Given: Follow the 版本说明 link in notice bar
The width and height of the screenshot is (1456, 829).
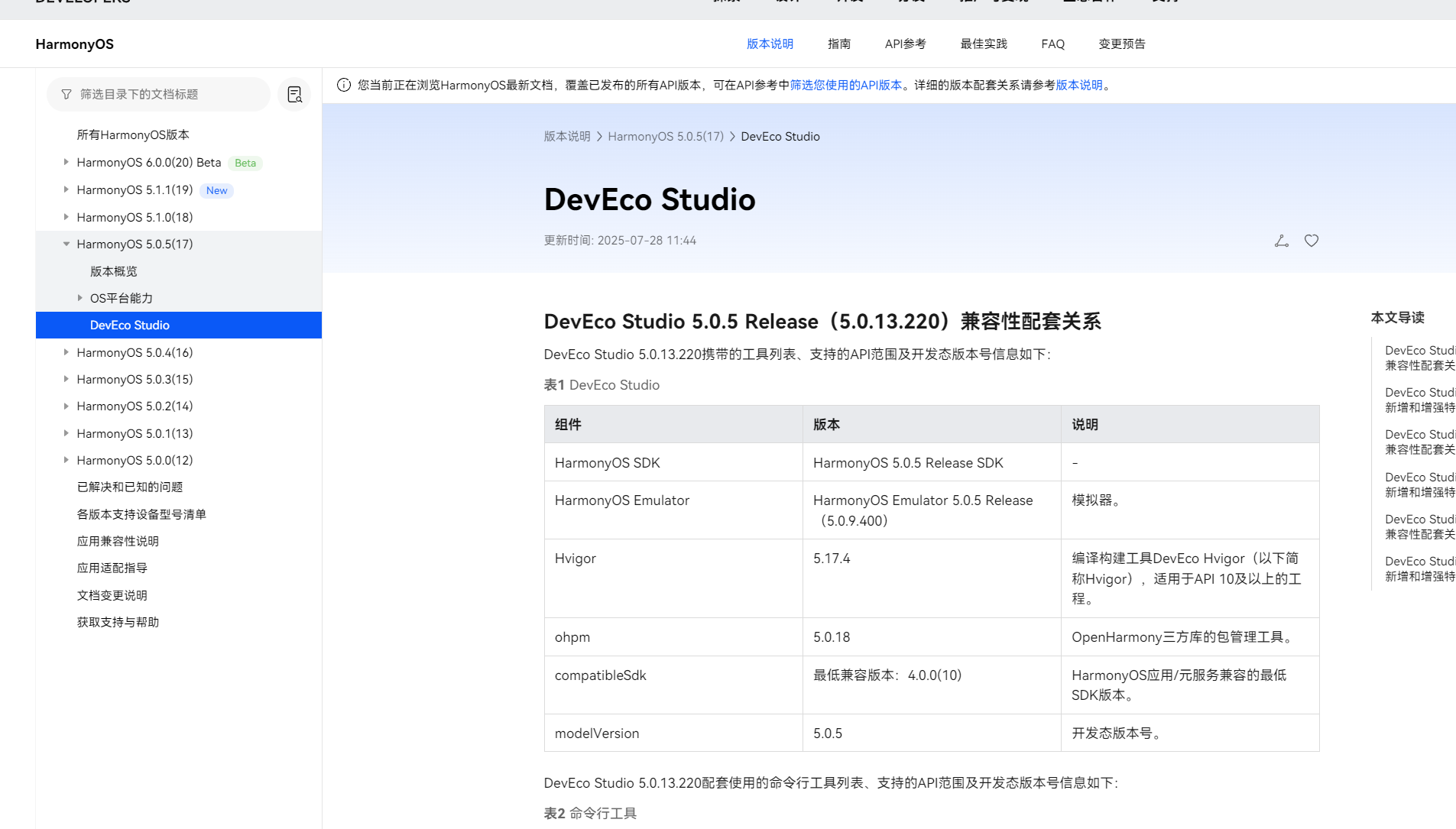Looking at the screenshot, I should 1079,85.
